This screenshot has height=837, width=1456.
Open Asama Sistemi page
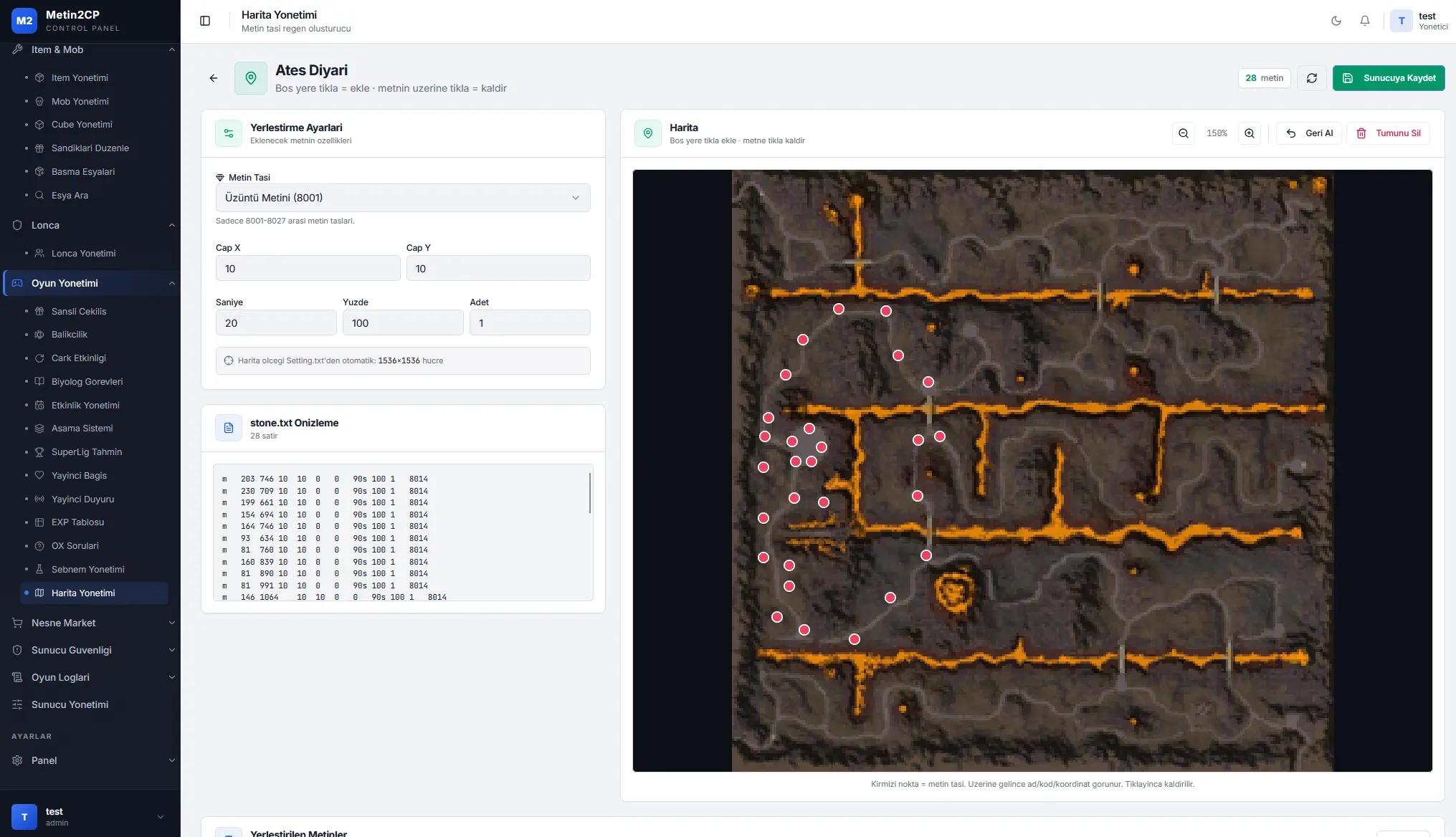[x=82, y=428]
